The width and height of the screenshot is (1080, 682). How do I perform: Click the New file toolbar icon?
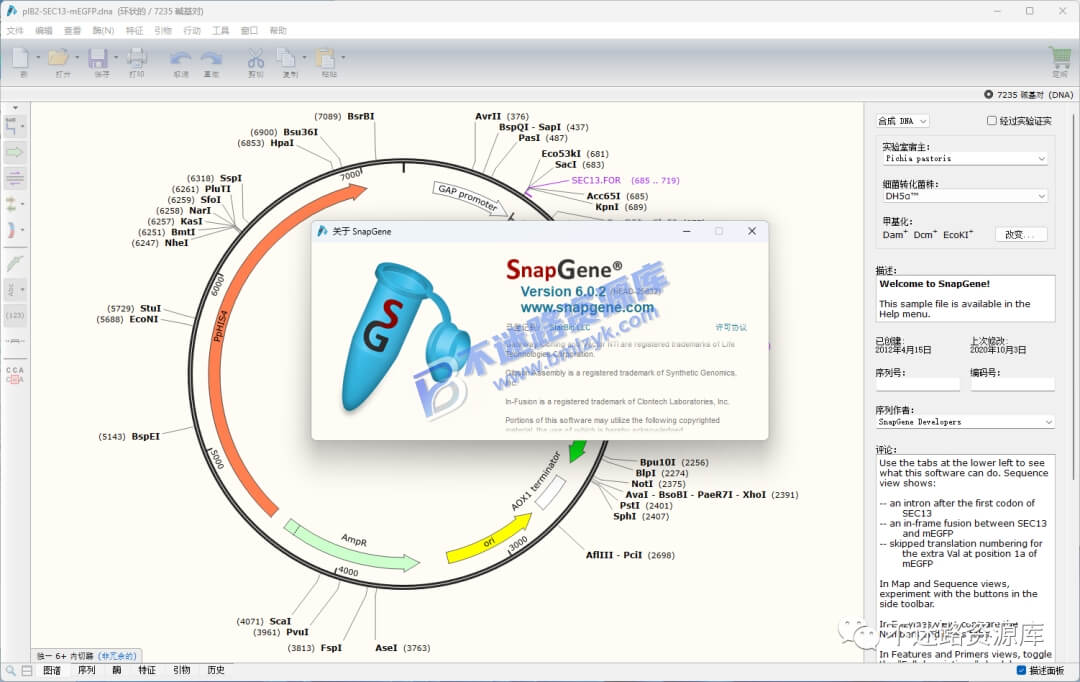point(21,58)
